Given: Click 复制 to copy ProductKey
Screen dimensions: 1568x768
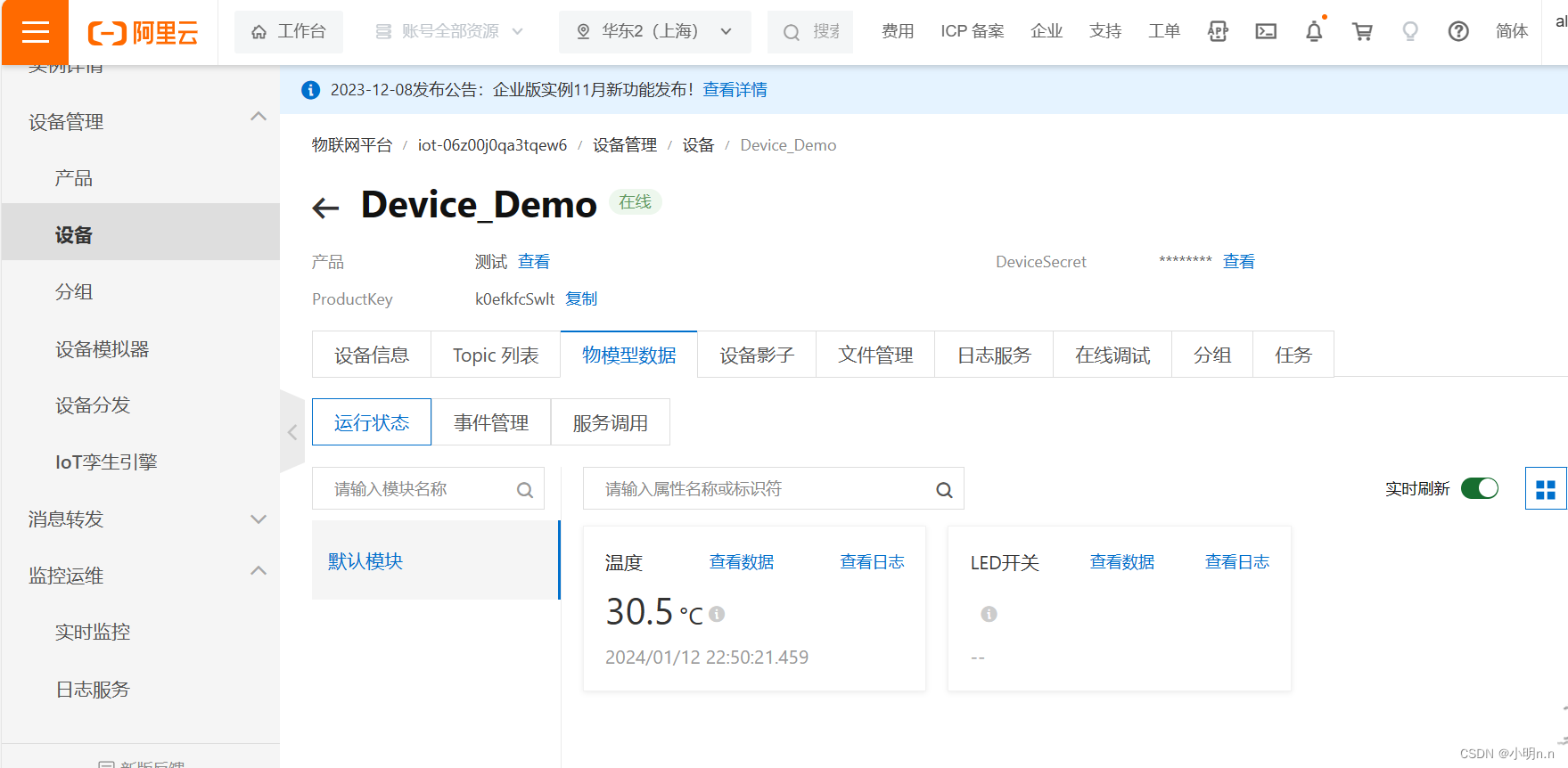Looking at the screenshot, I should (581, 299).
